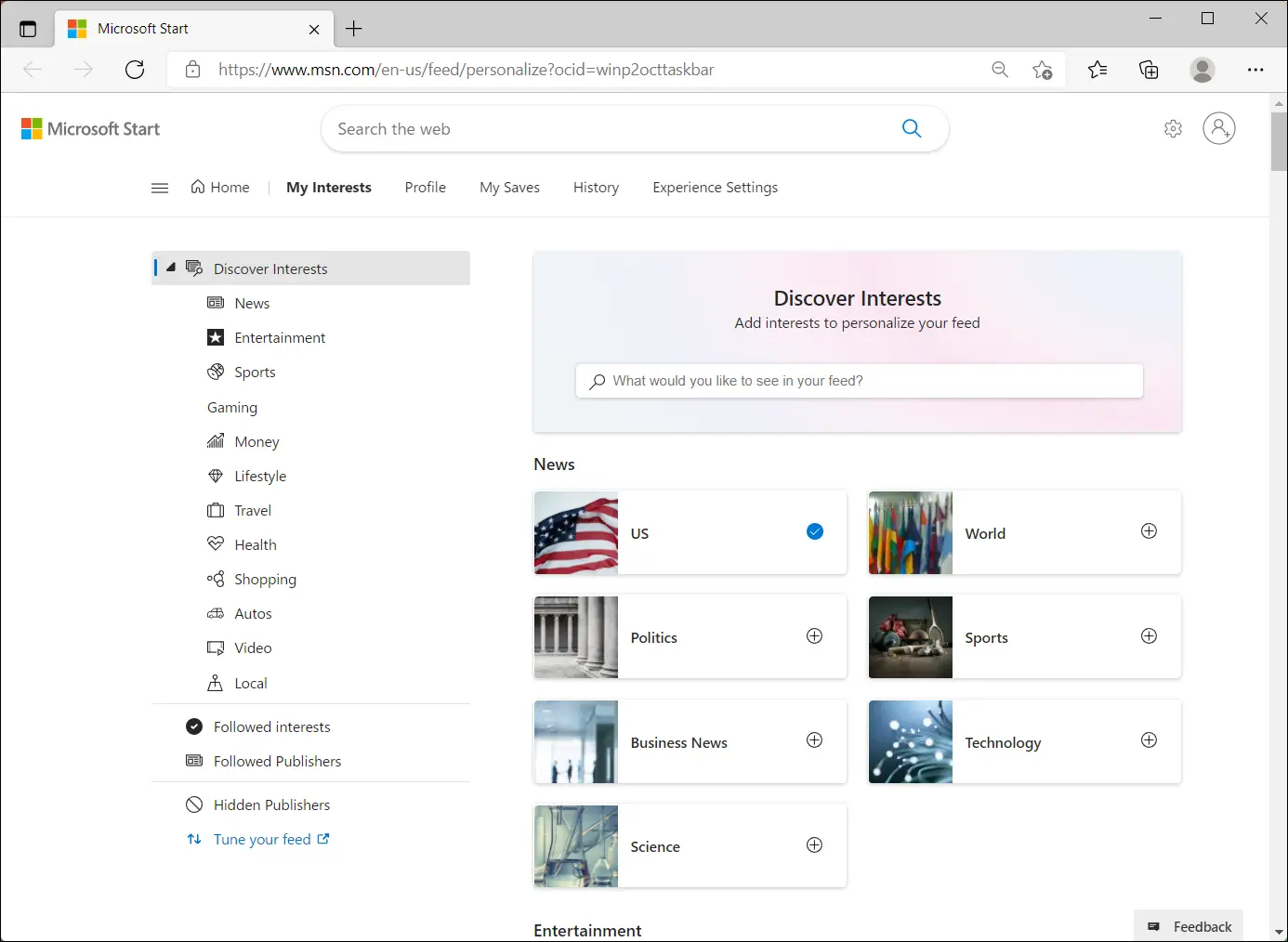Collapse the Discover Interests tree arrow
This screenshot has width=1288, height=942.
click(x=171, y=268)
